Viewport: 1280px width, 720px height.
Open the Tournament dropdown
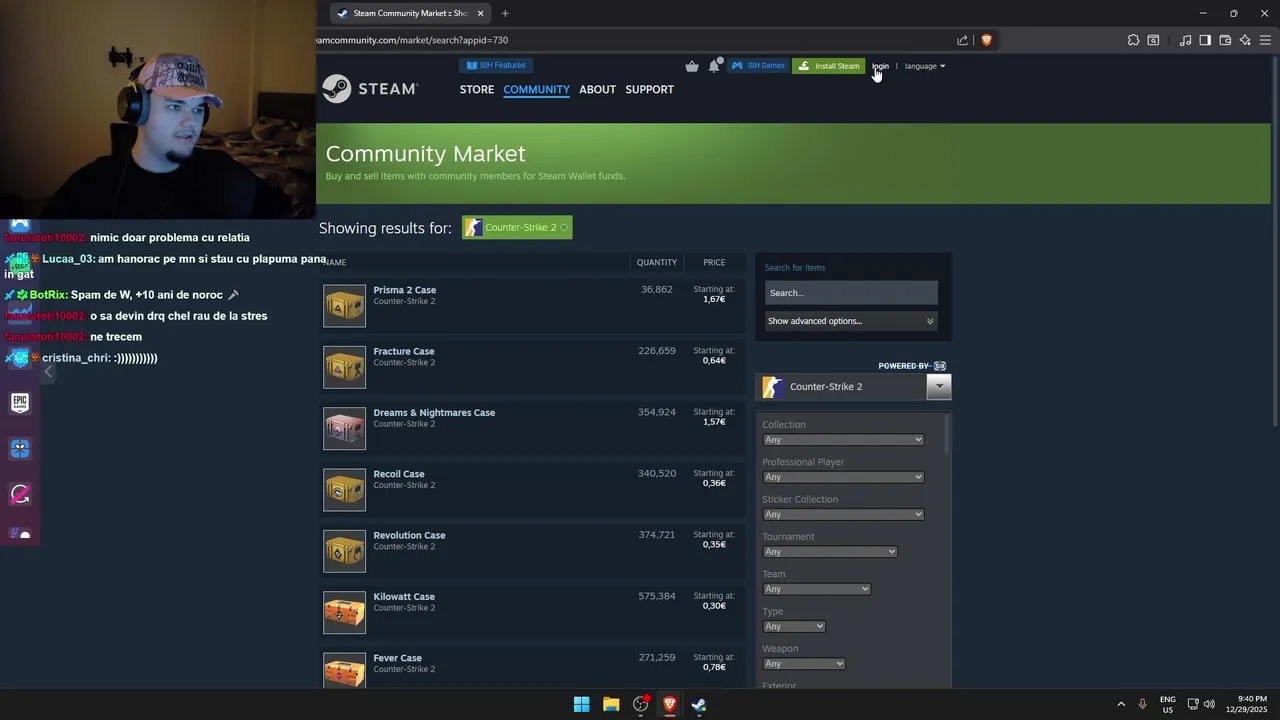(x=829, y=552)
